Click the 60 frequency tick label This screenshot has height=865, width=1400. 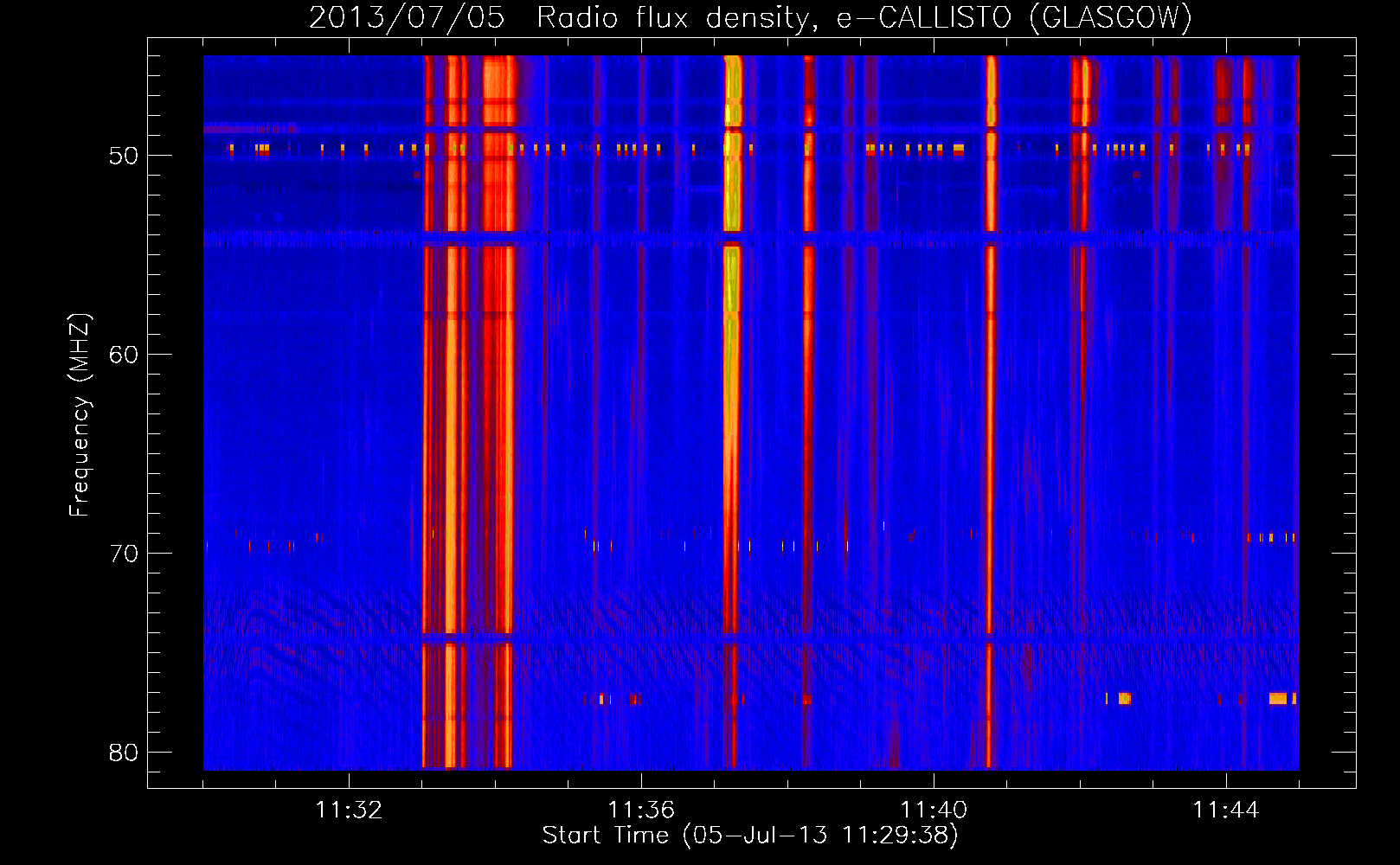[124, 355]
